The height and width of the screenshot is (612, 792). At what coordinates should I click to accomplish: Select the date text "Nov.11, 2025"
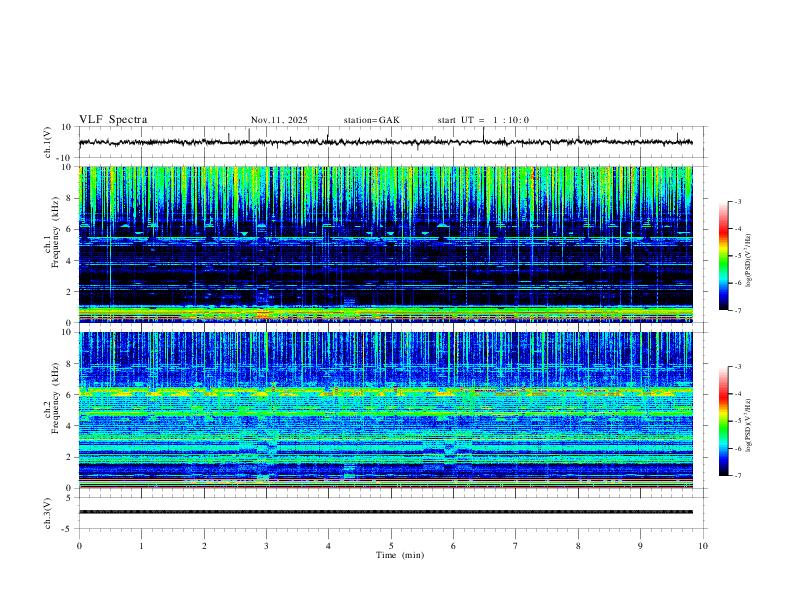click(x=279, y=120)
